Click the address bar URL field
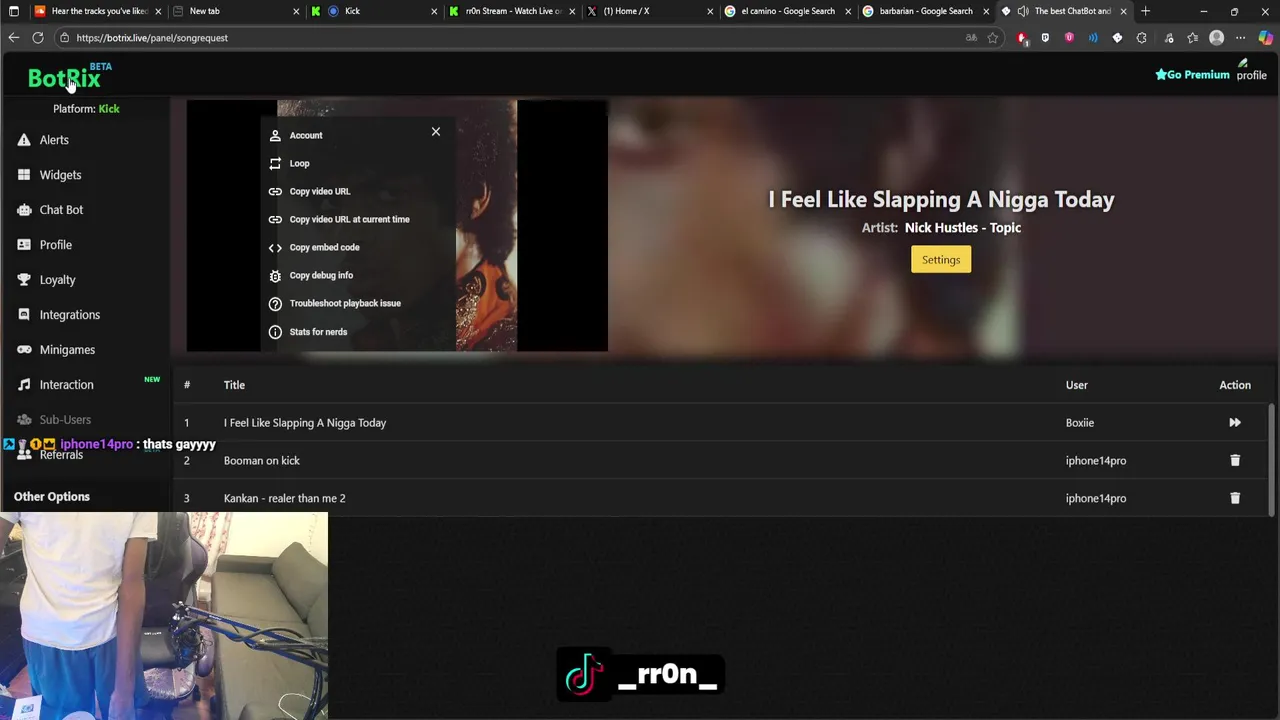This screenshot has width=1280, height=720. 500,38
